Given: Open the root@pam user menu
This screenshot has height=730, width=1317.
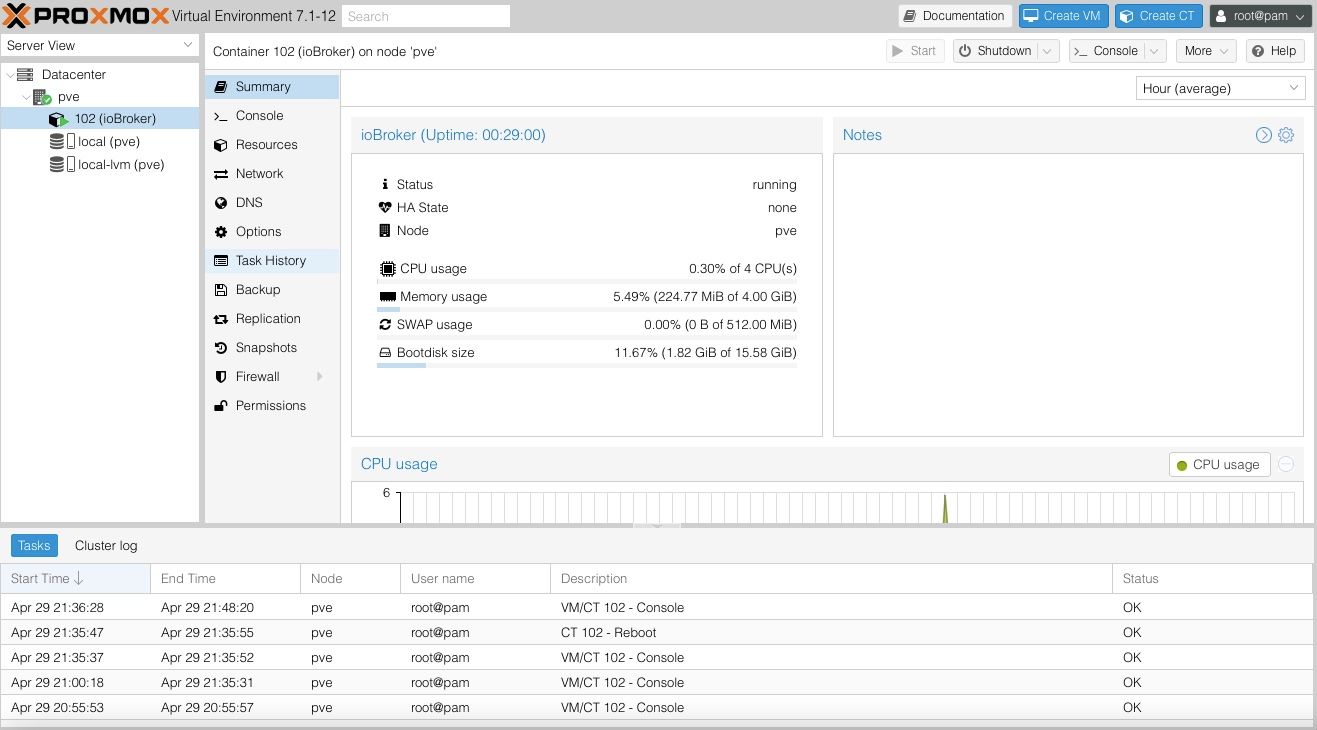Looking at the screenshot, I should (1260, 16).
